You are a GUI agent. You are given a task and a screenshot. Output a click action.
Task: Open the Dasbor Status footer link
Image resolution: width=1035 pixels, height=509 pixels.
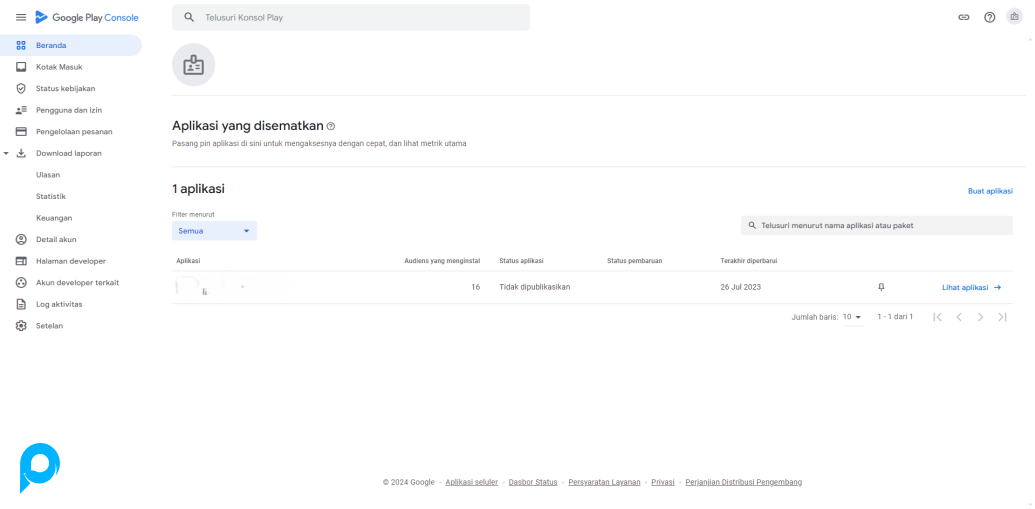click(x=533, y=482)
